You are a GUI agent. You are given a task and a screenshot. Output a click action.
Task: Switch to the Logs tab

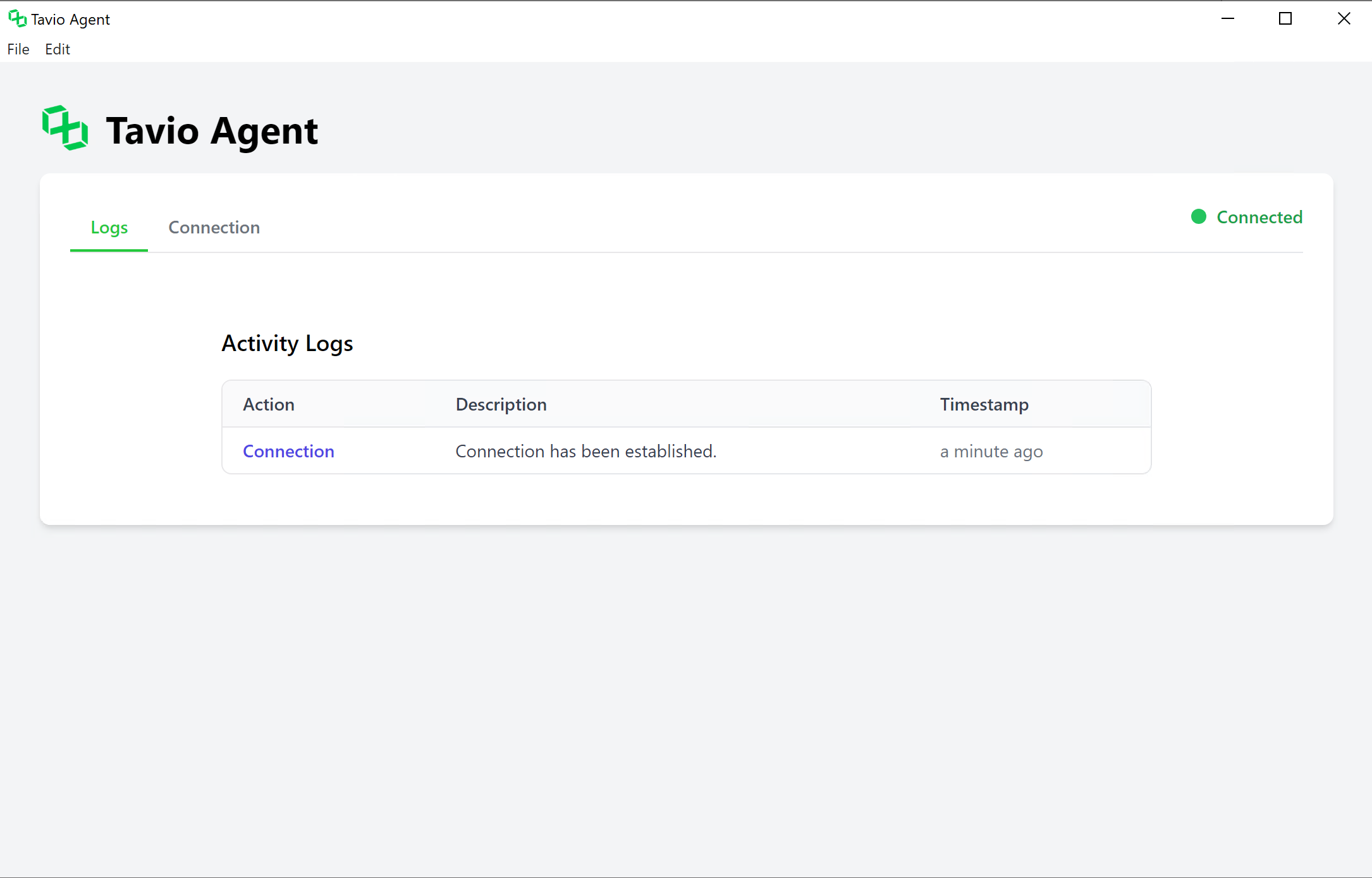(x=109, y=228)
